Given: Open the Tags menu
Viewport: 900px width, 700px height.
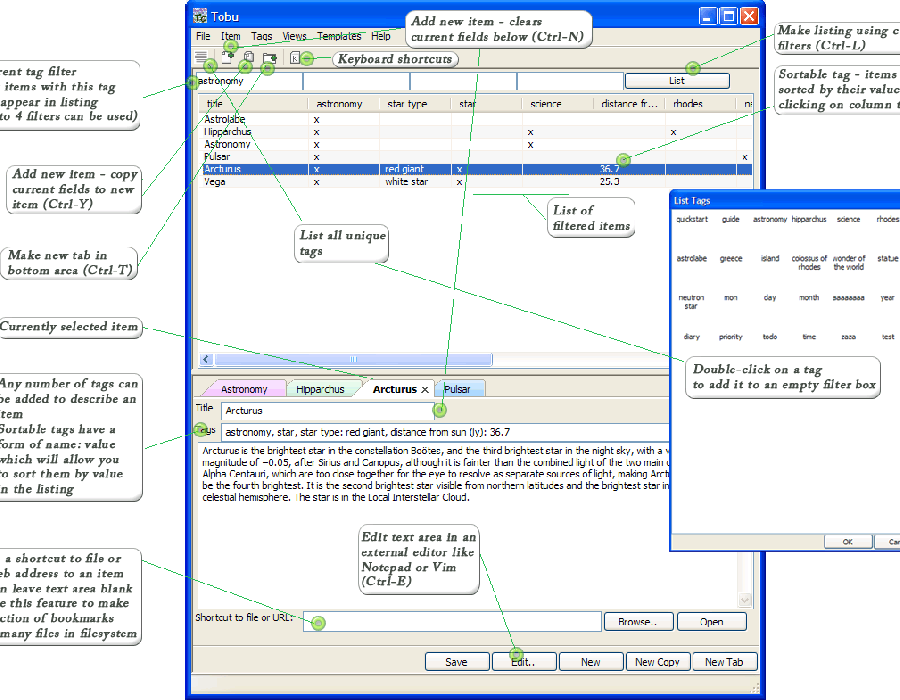Looking at the screenshot, I should [262, 36].
